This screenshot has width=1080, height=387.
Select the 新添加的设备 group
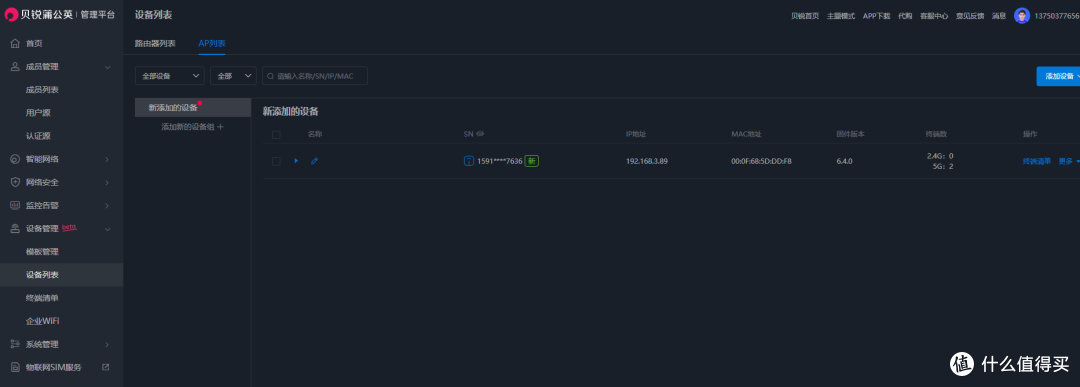coord(193,107)
